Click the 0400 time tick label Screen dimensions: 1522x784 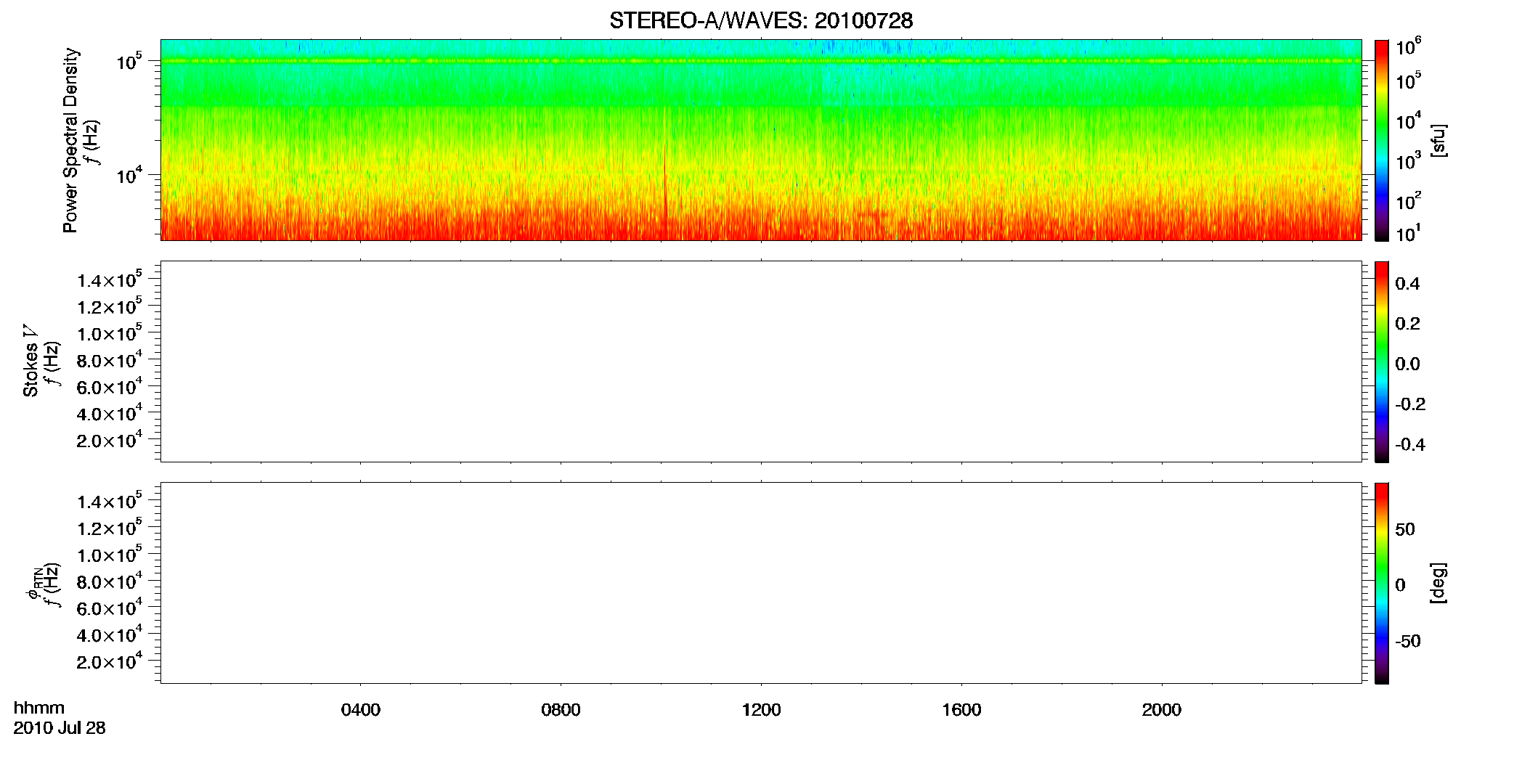(361, 710)
